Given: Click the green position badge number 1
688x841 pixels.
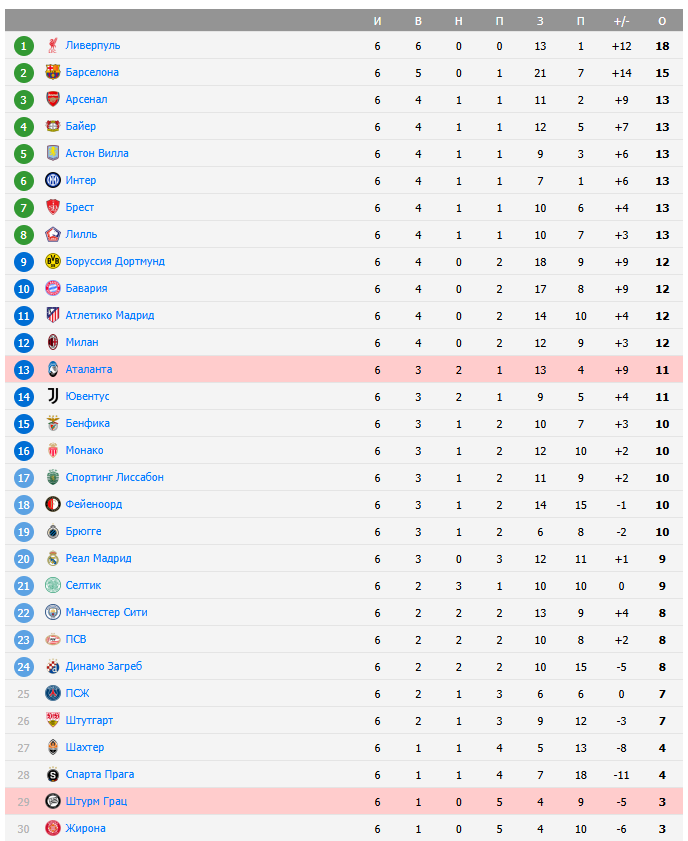Looking at the screenshot, I should [x=24, y=45].
